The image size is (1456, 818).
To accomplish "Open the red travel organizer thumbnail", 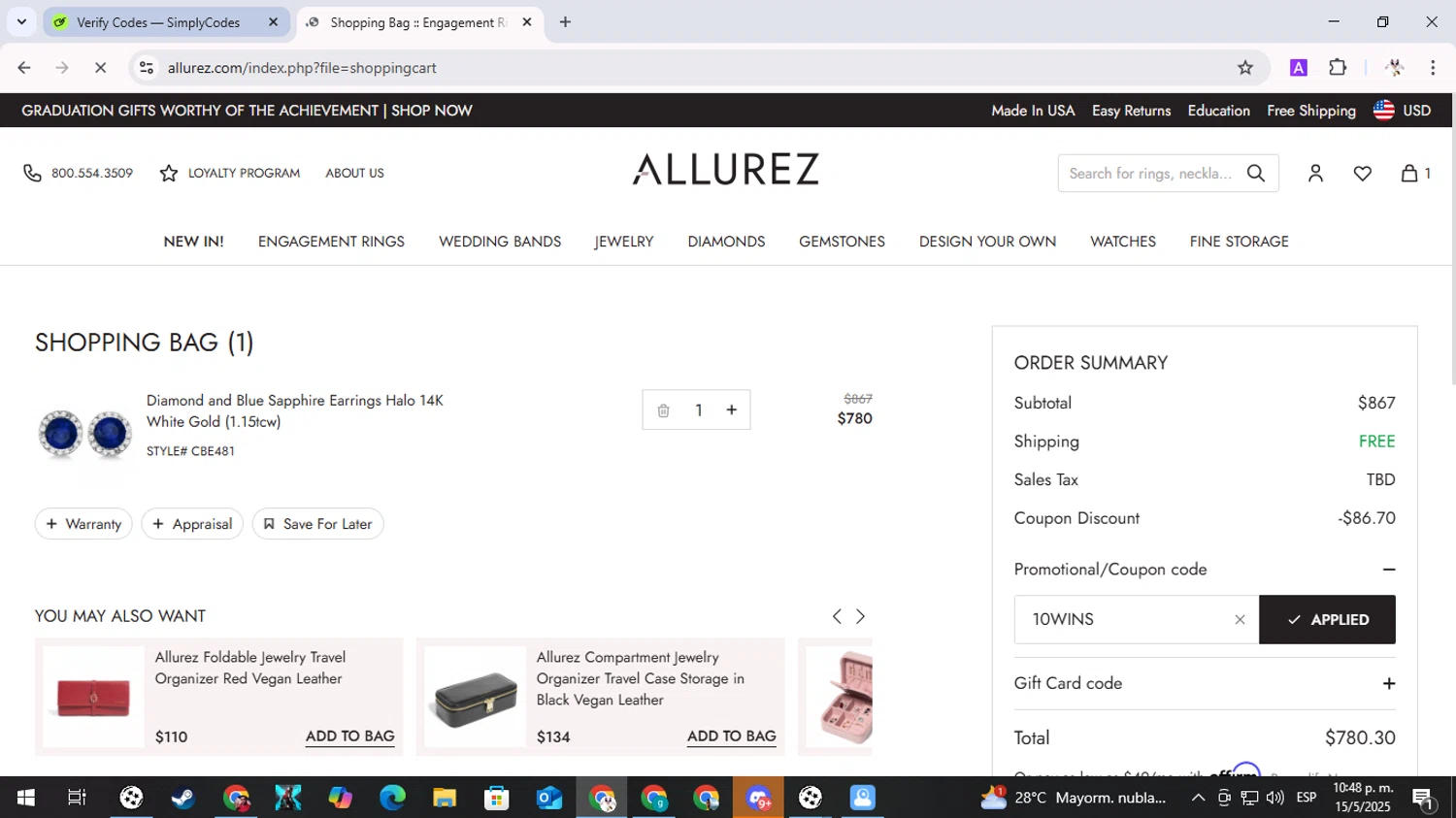I will (93, 697).
